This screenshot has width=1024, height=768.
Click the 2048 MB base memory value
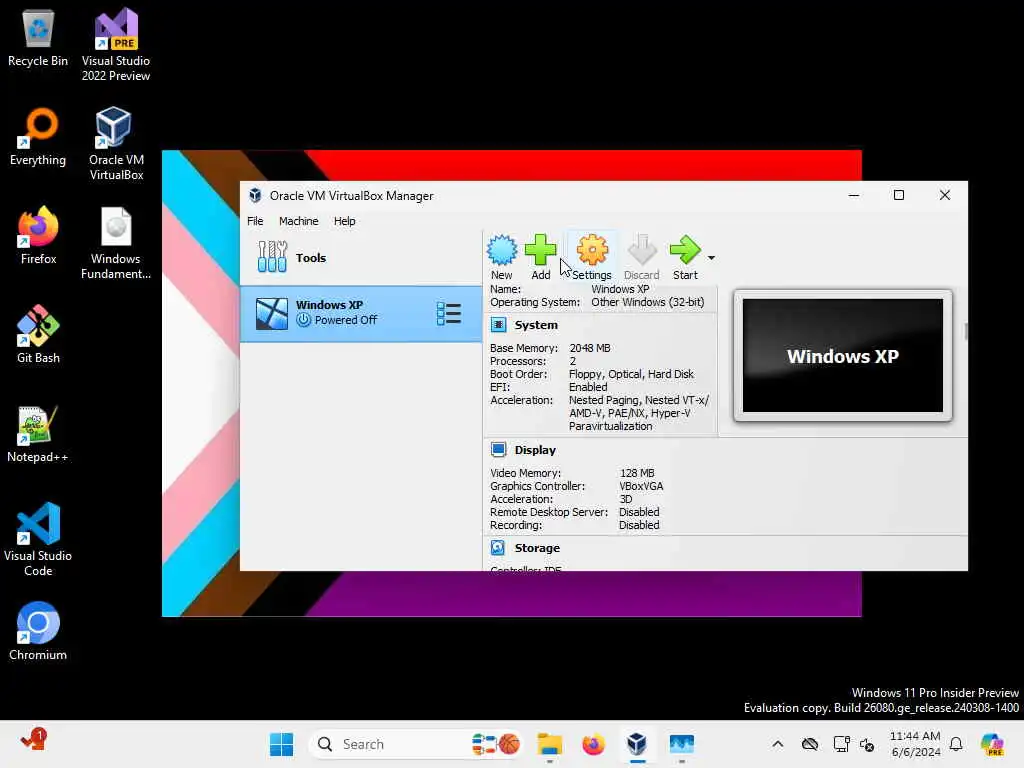(590, 348)
